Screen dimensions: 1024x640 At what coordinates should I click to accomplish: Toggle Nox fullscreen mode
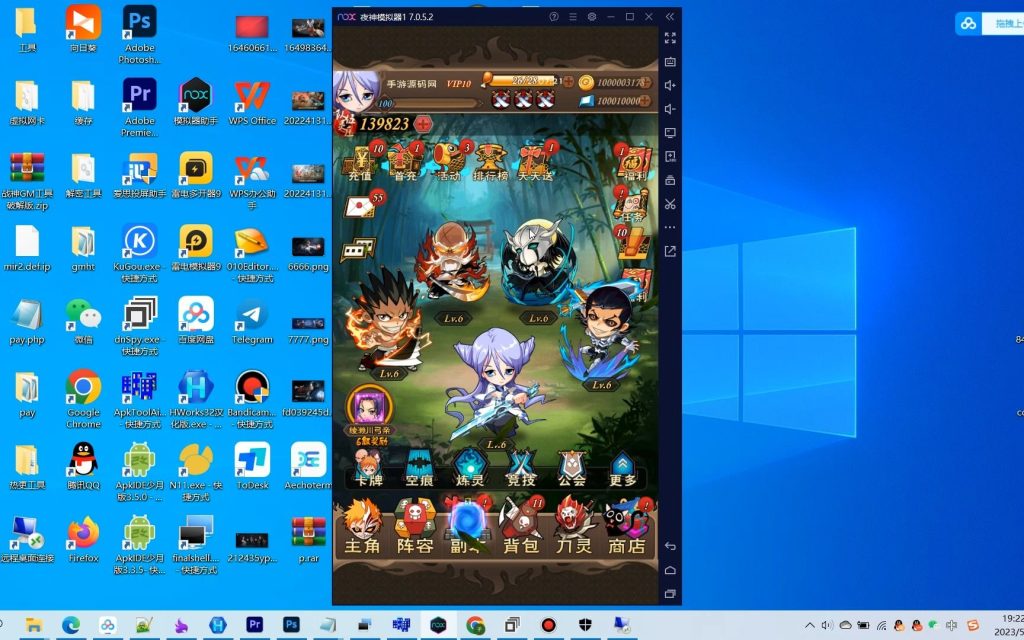pyautogui.click(x=670, y=38)
